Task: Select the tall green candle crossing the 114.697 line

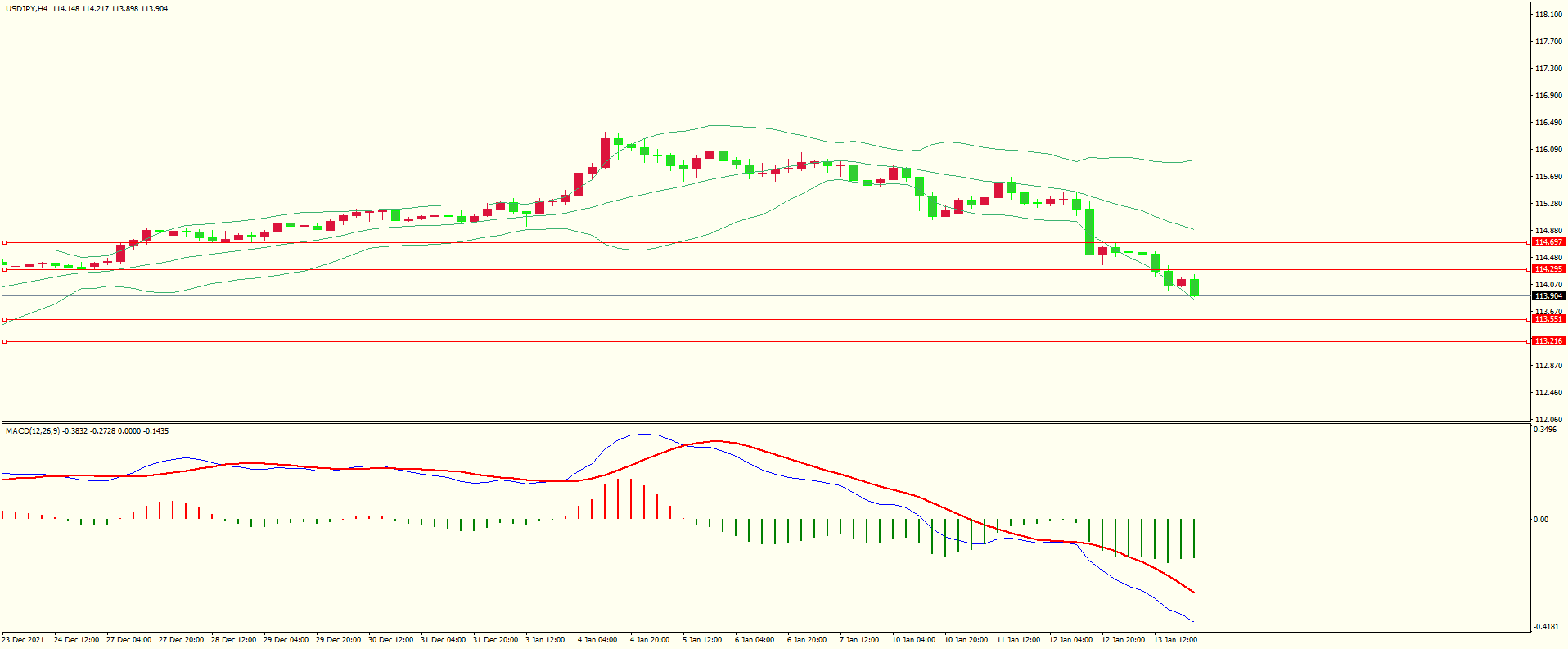Action: point(1089,232)
